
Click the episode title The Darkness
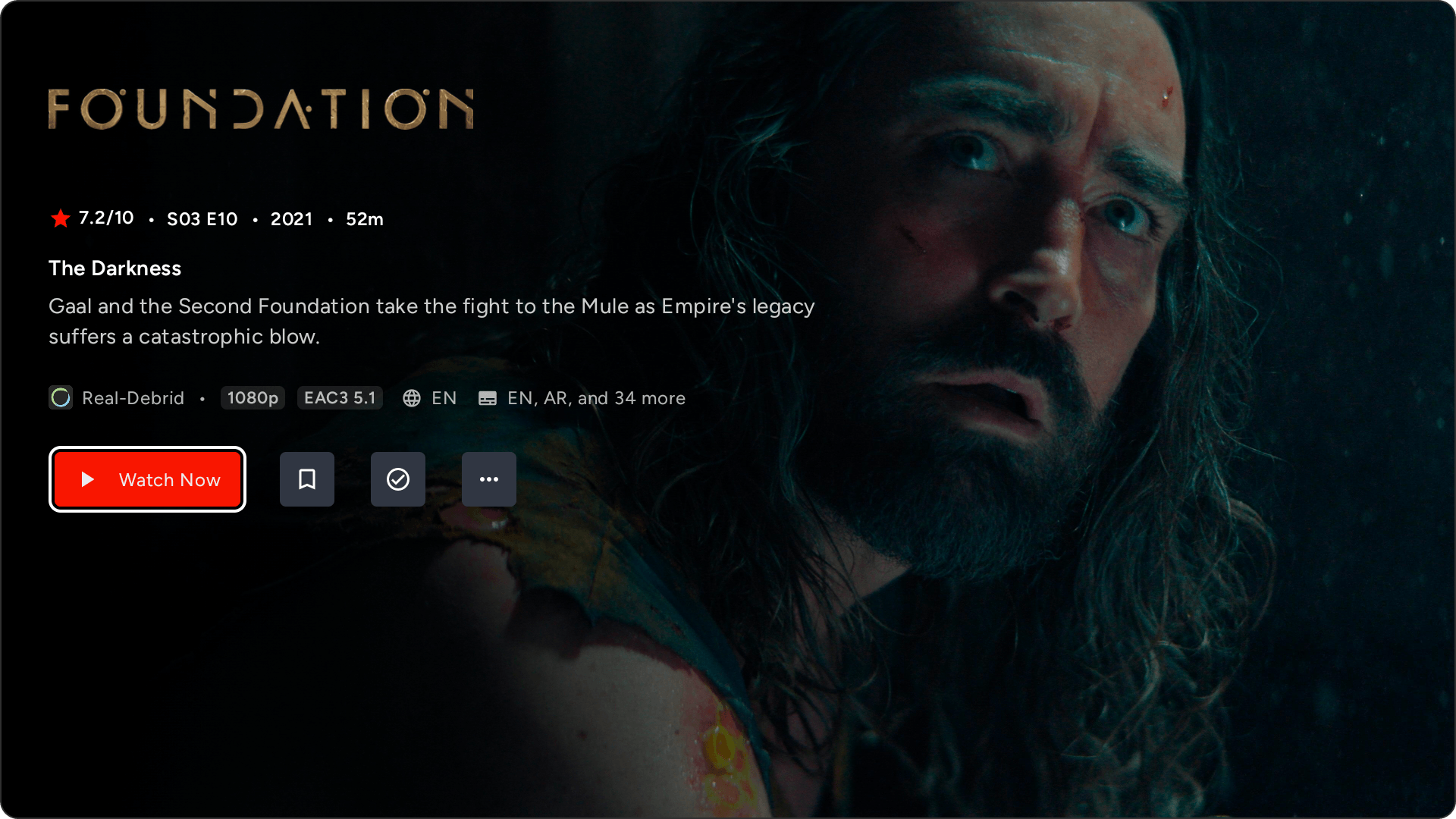[x=115, y=268]
